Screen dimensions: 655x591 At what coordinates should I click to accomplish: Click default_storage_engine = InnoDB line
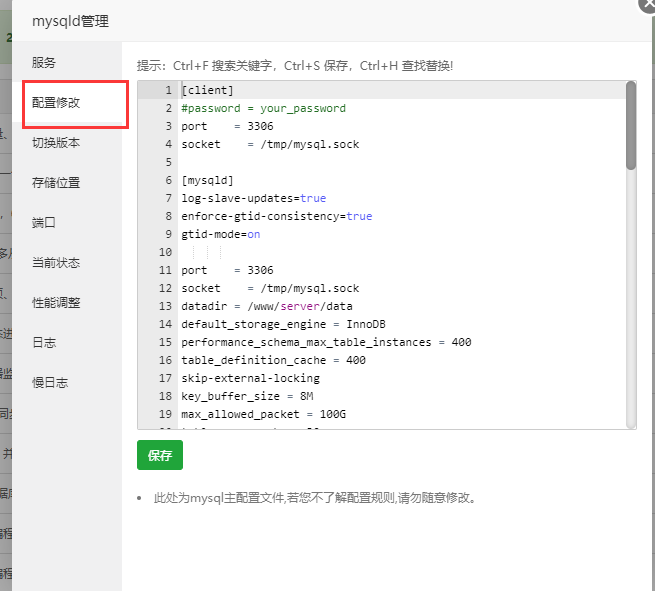(283, 324)
